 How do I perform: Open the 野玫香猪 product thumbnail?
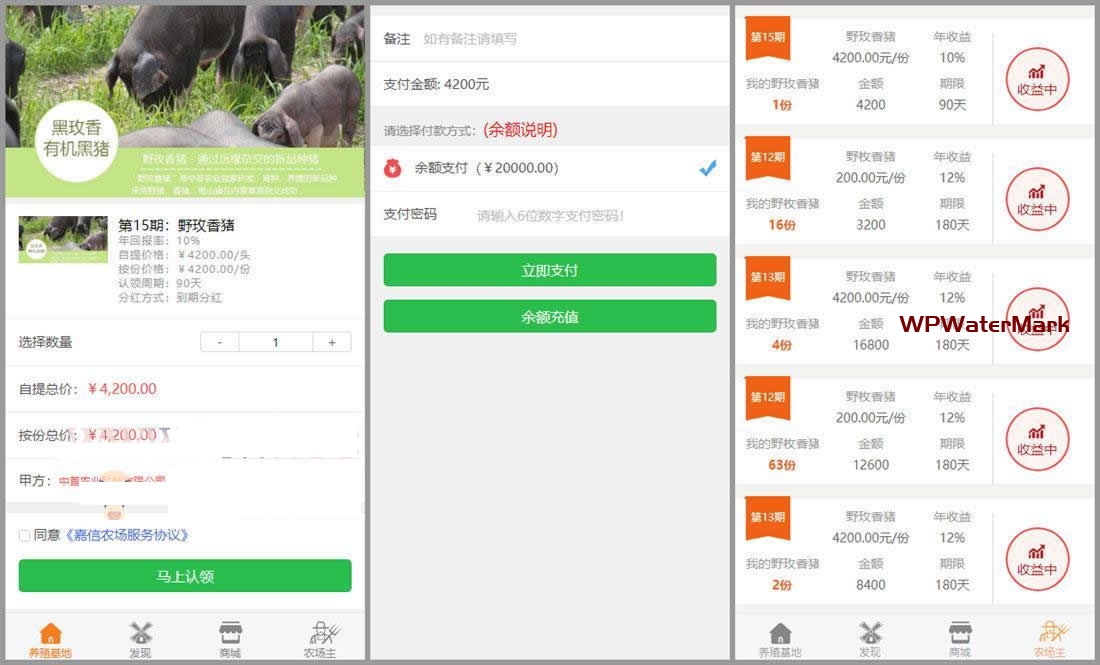coord(63,240)
